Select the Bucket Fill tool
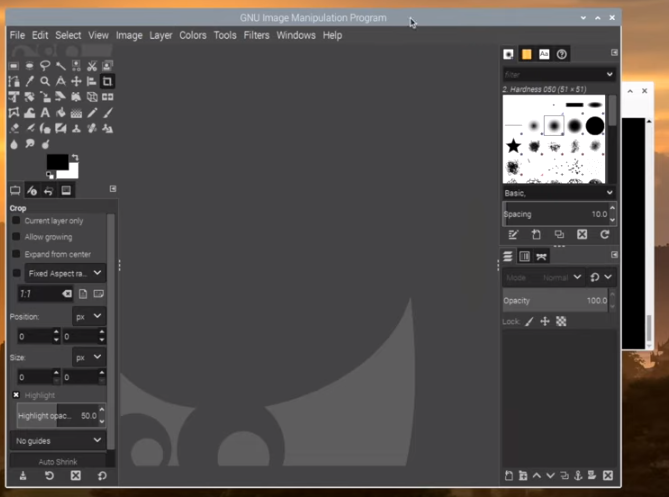669x497 pixels. tap(61, 113)
